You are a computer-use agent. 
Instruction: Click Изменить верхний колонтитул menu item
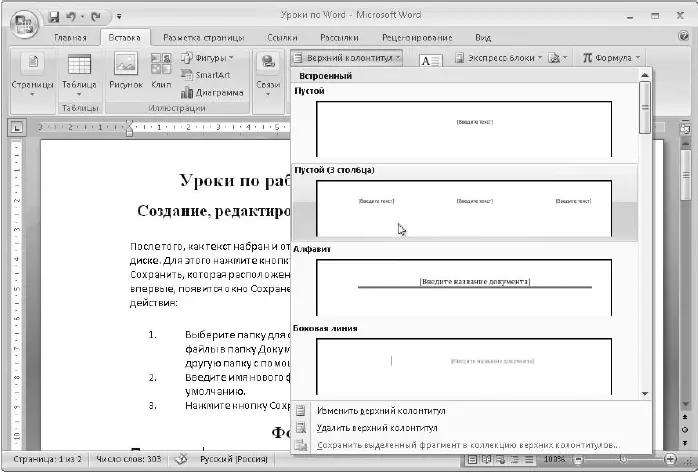[381, 411]
